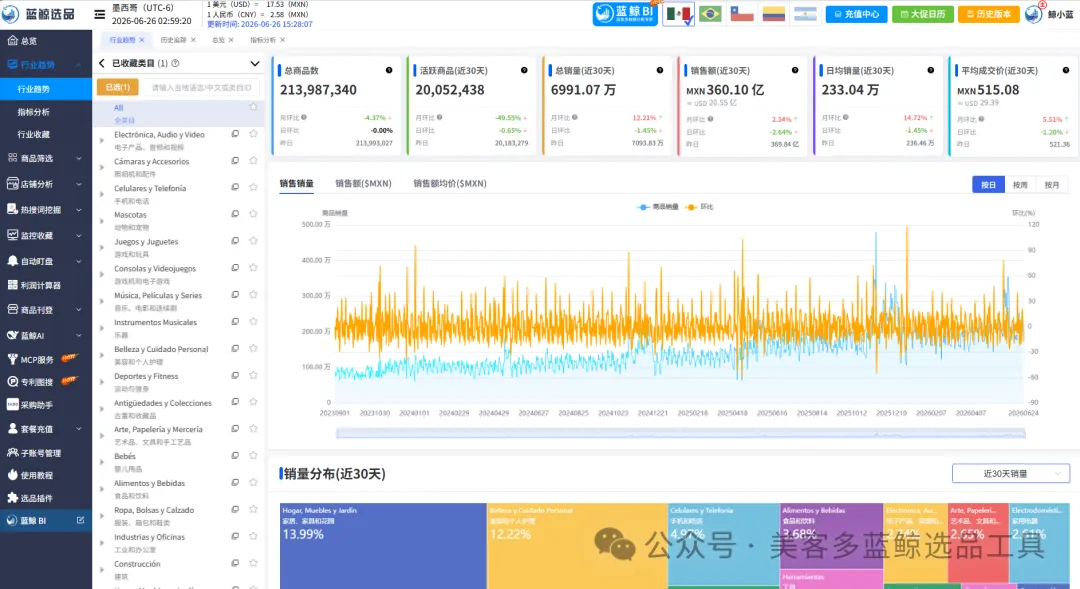Click the 大促日历 button
The width and height of the screenshot is (1080, 589).
point(922,14)
